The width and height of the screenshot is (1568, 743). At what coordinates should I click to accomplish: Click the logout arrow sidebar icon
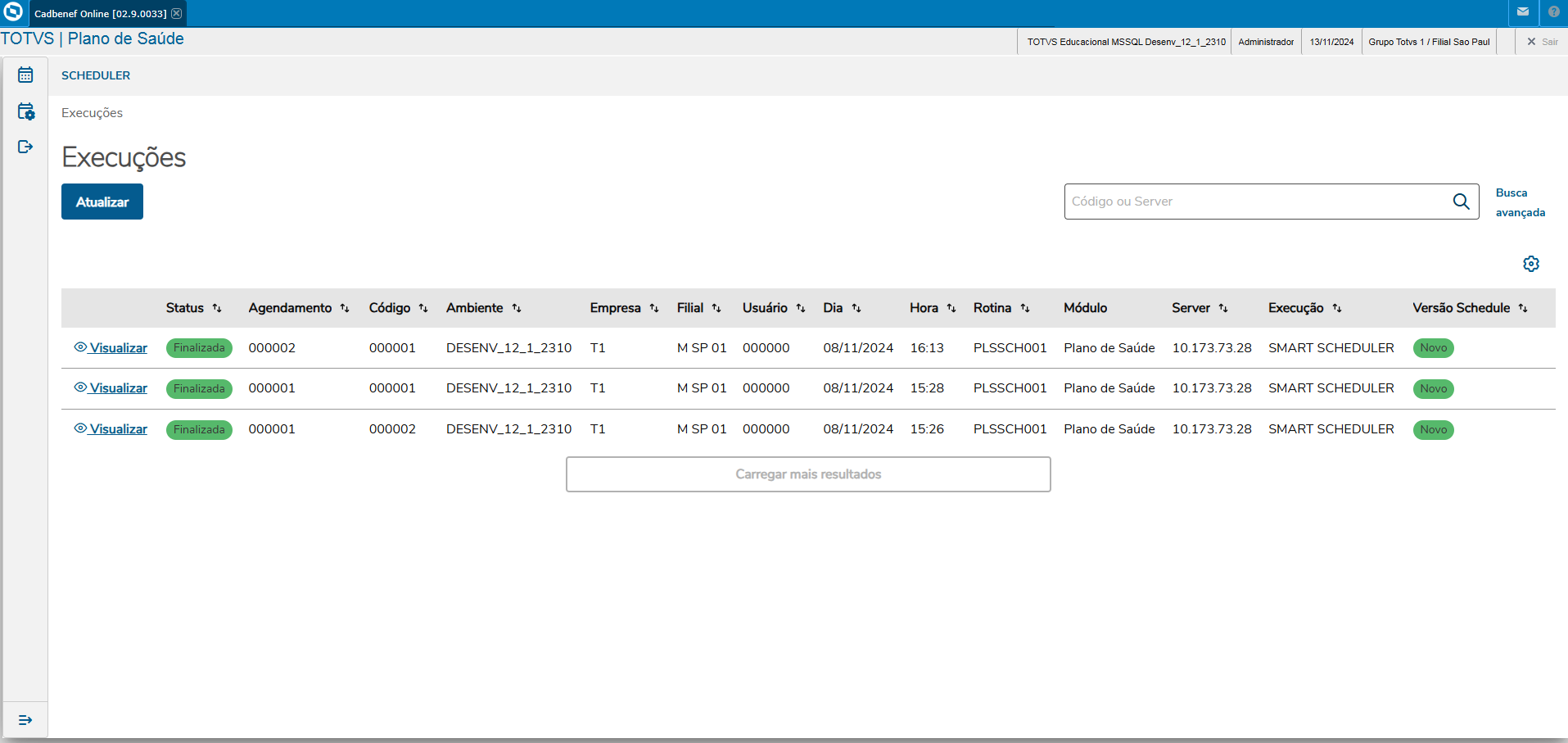(x=25, y=147)
